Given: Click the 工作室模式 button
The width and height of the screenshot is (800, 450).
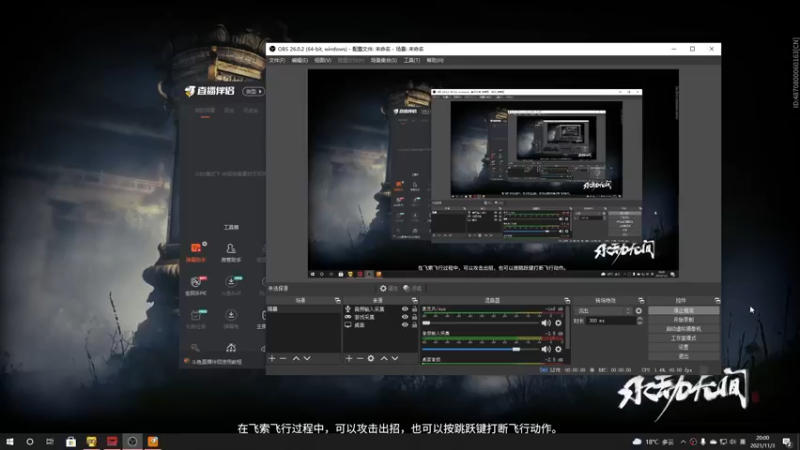Looking at the screenshot, I should click(684, 338).
